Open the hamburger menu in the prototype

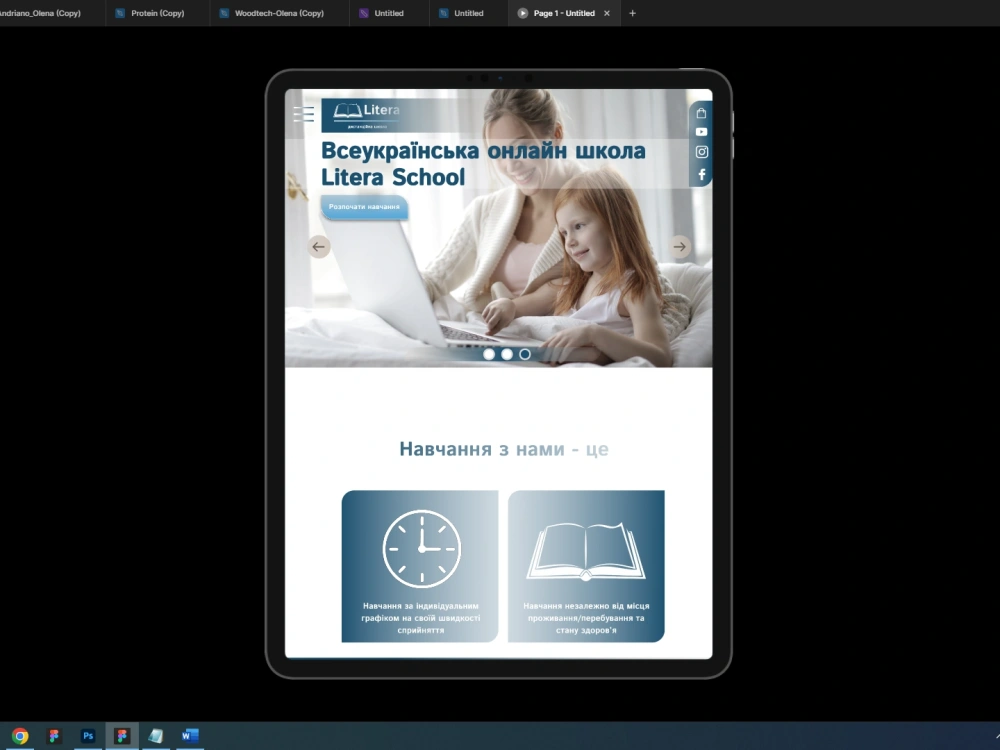point(304,114)
